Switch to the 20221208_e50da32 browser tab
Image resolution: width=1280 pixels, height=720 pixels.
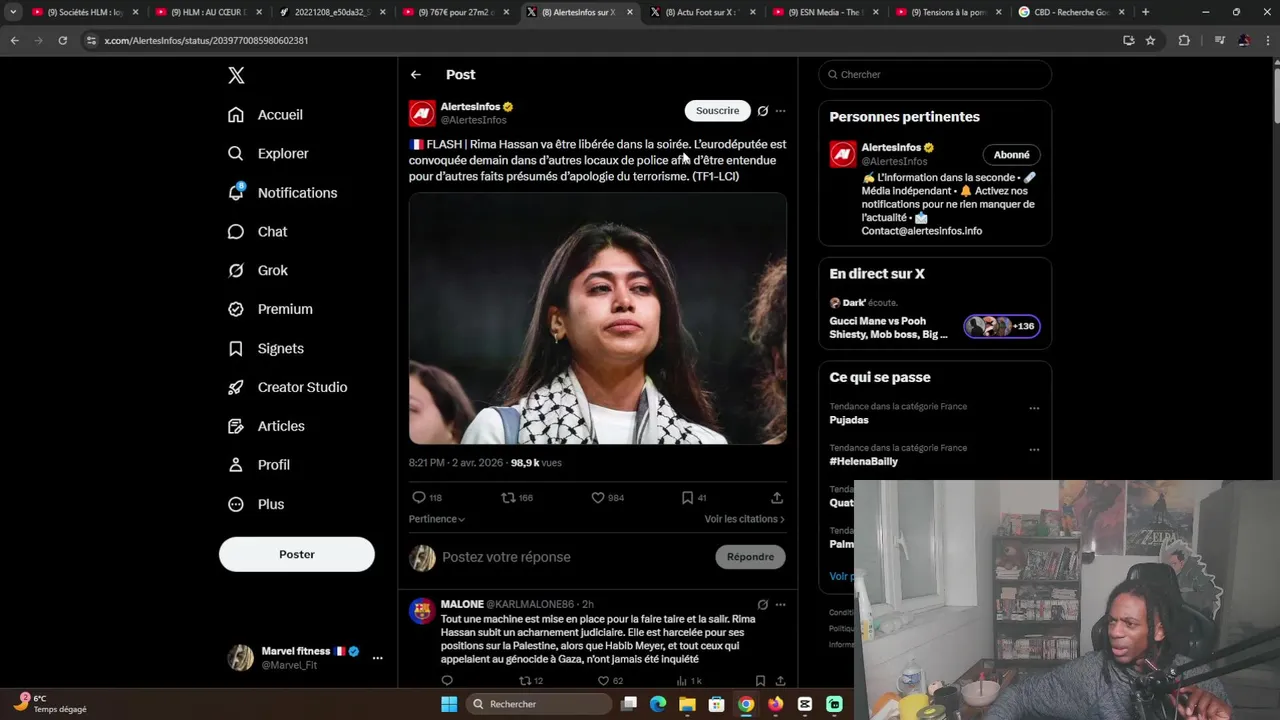[331, 12]
